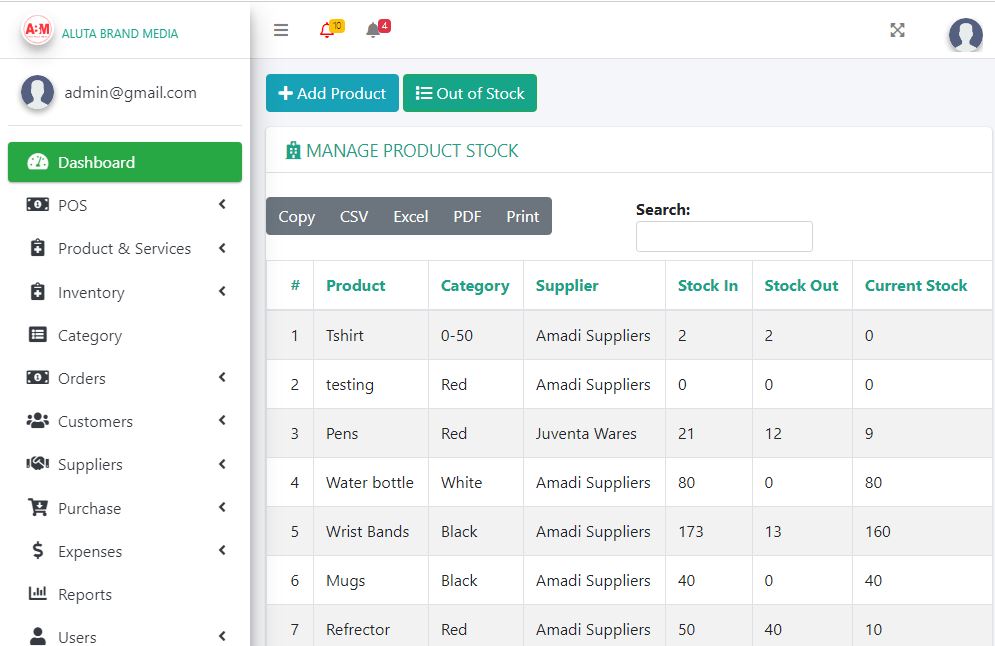The width and height of the screenshot is (995, 646).
Task: Click inside the Search field
Action: pyautogui.click(x=723, y=236)
